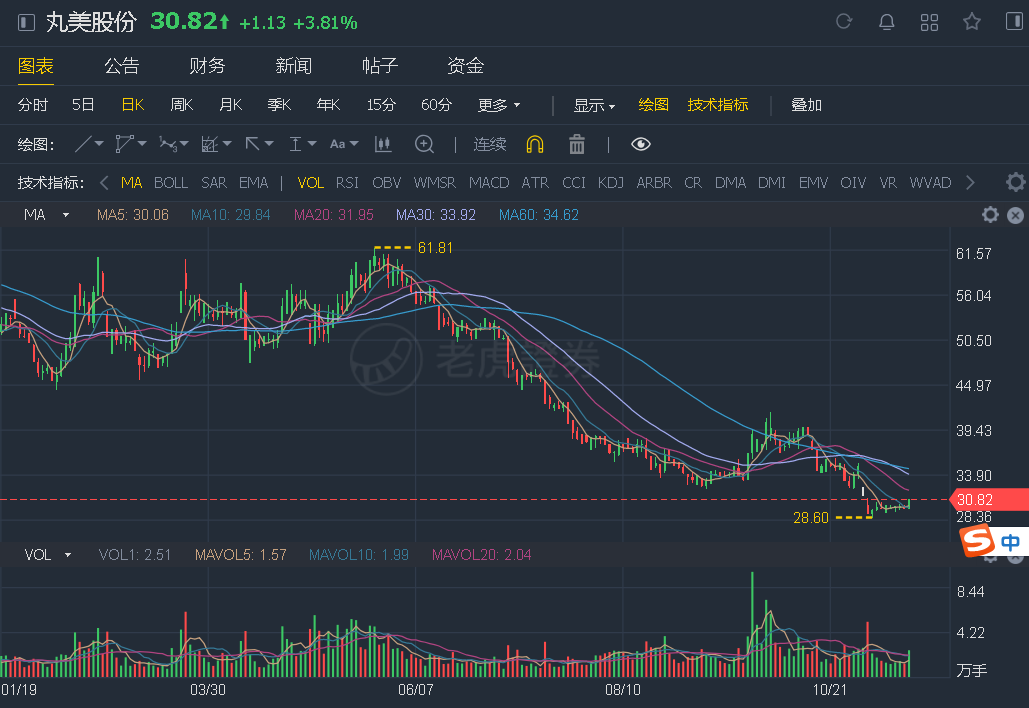This screenshot has width=1029, height=708.
Task: Toggle the left sidebar panel icon
Action: (26, 22)
